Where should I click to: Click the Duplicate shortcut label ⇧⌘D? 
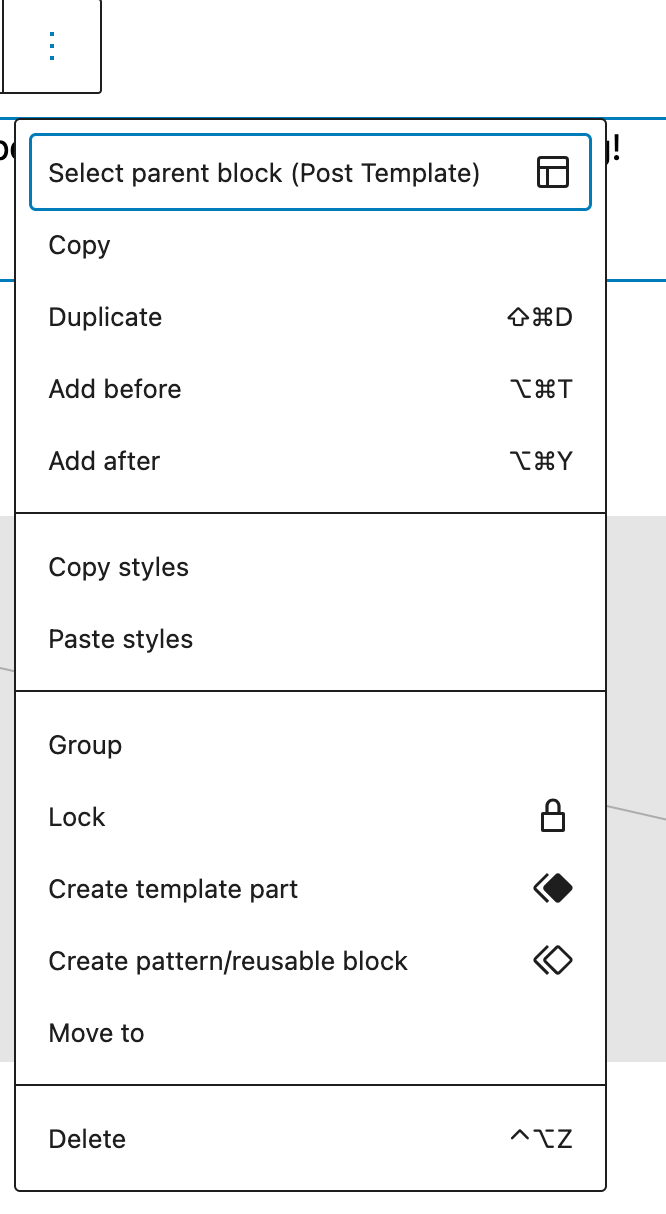[x=540, y=317]
